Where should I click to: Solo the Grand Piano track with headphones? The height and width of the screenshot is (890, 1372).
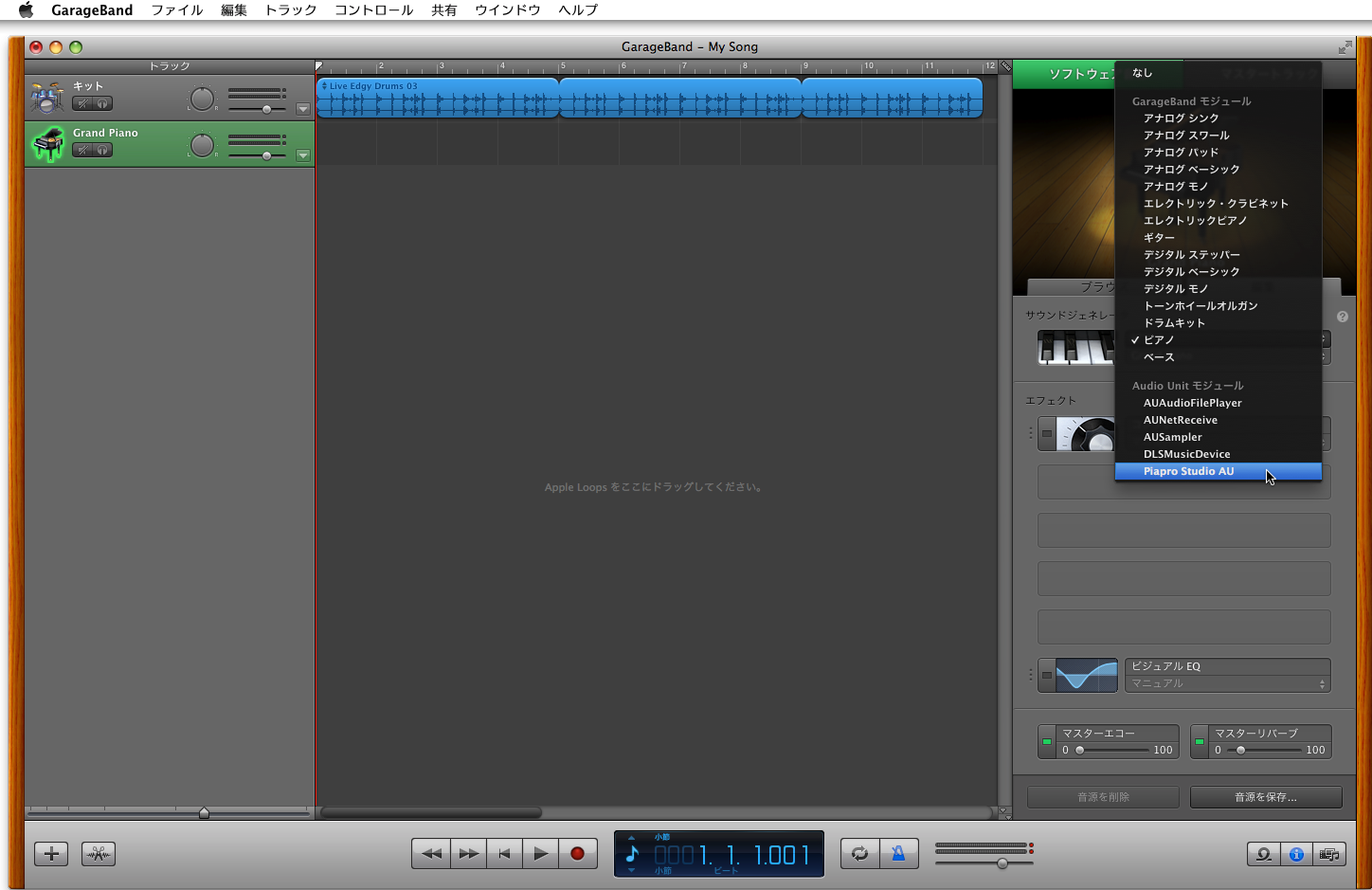point(102,150)
